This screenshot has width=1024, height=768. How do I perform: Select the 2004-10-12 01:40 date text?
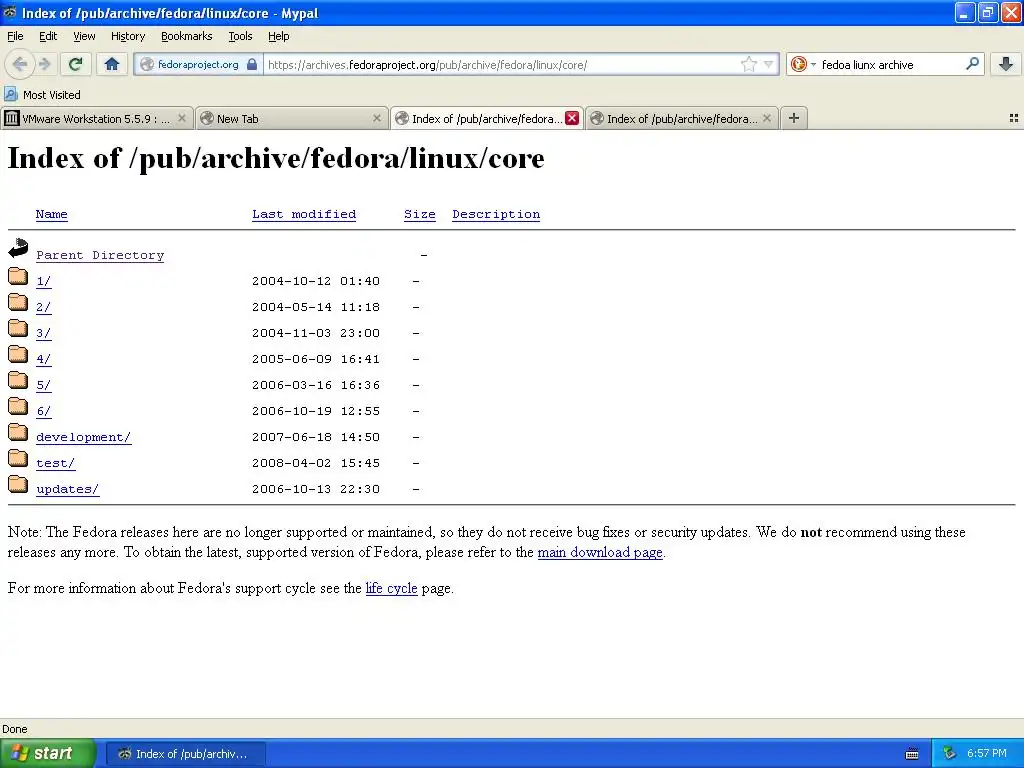(x=316, y=281)
